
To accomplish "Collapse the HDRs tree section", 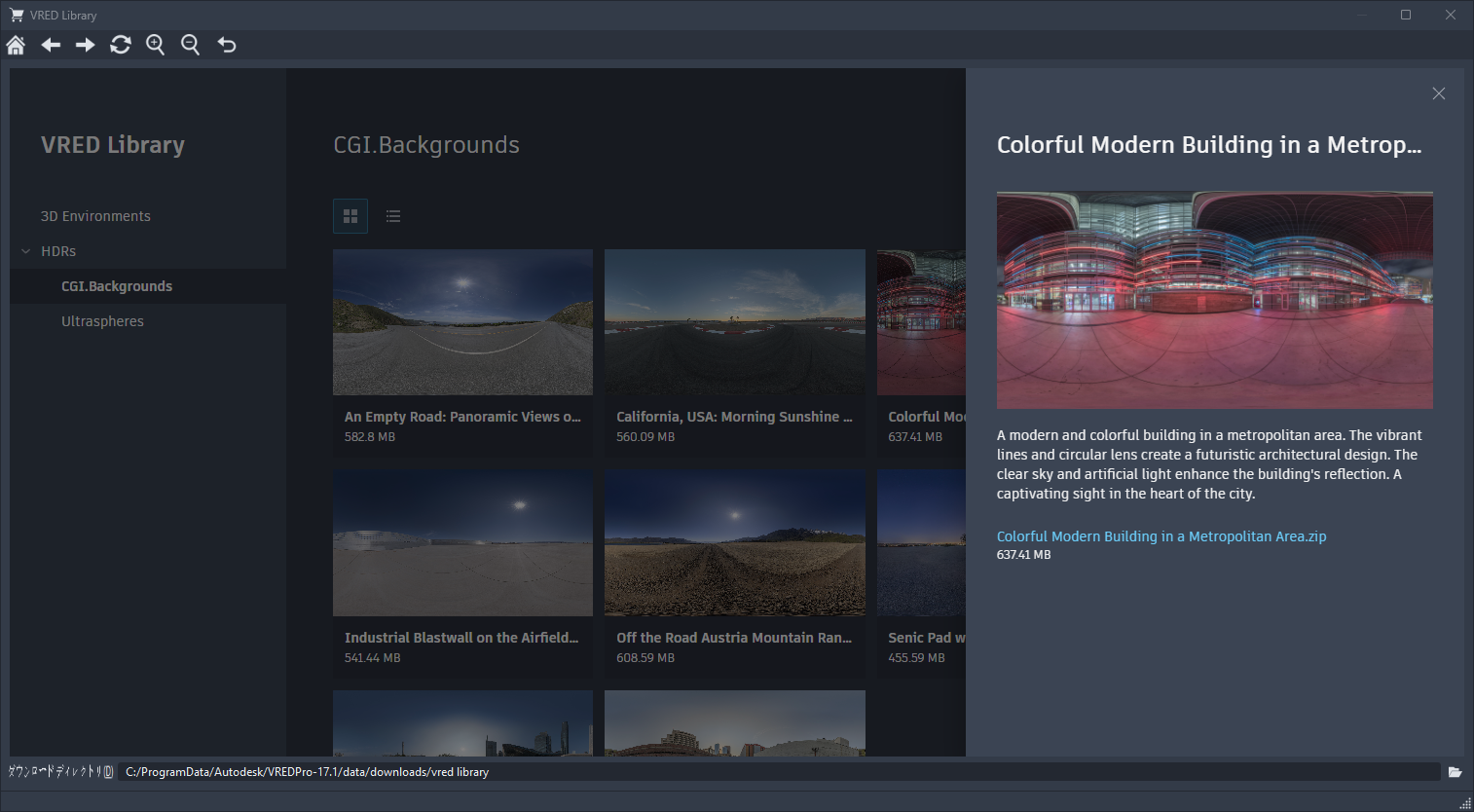I will pyautogui.click(x=24, y=250).
